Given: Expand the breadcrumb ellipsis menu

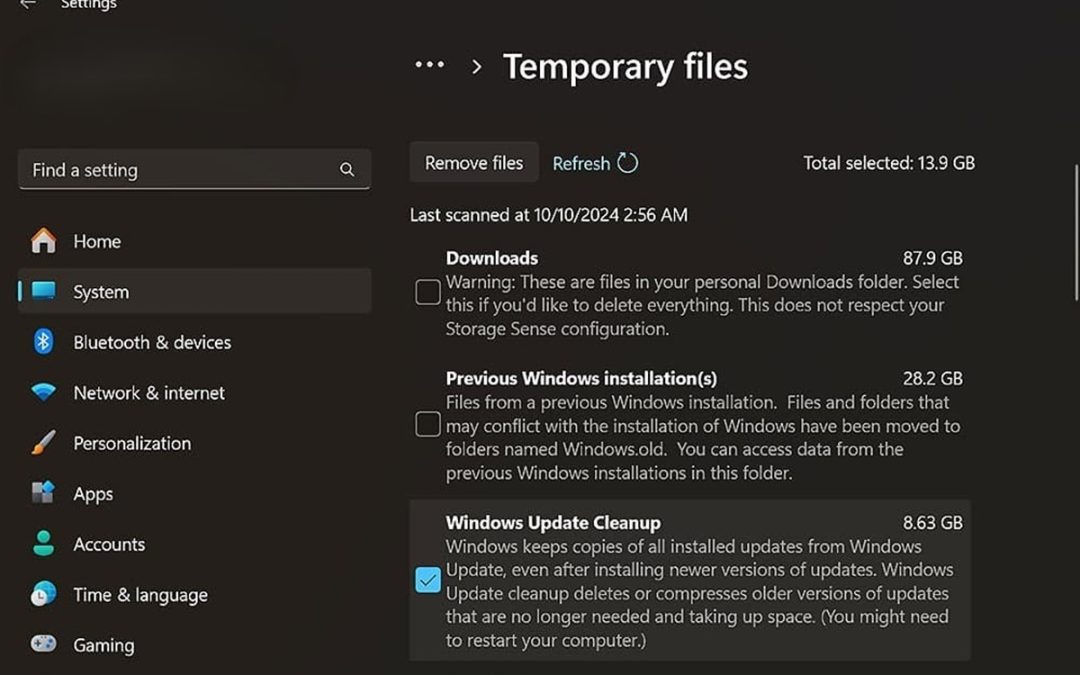Looking at the screenshot, I should click(x=430, y=66).
